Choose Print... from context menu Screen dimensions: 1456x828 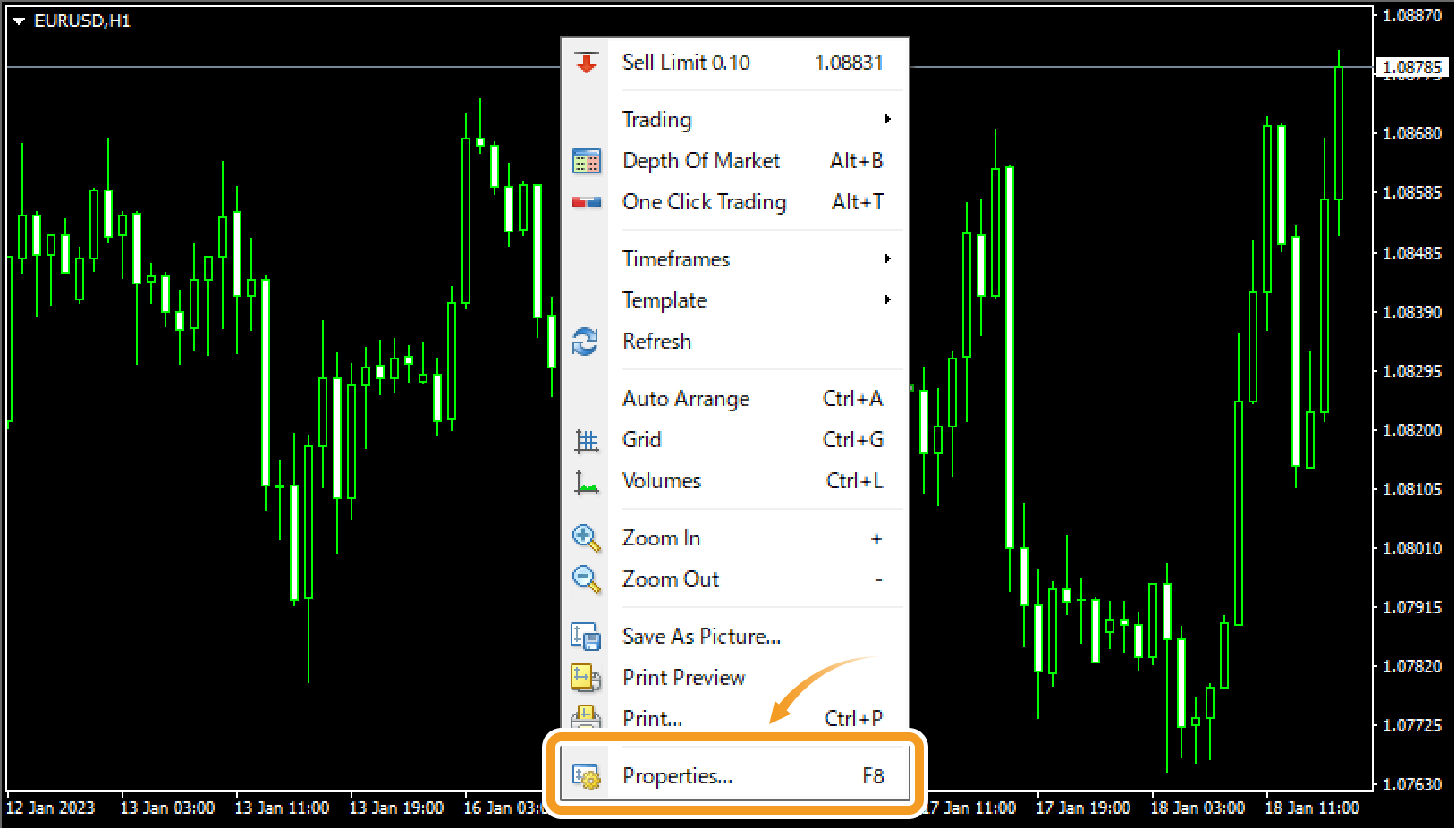pos(653,718)
